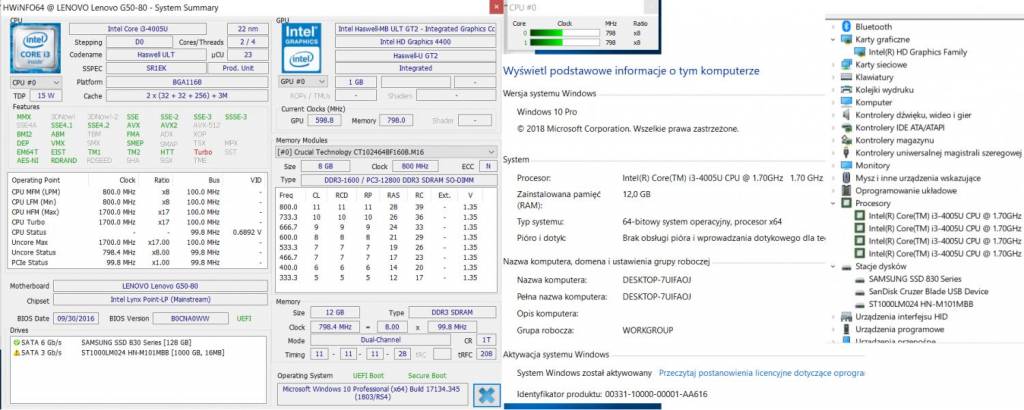The height and width of the screenshot is (410, 1024).
Task: Click the Intel Graphics logo in HWiNFO
Action: 301,49
